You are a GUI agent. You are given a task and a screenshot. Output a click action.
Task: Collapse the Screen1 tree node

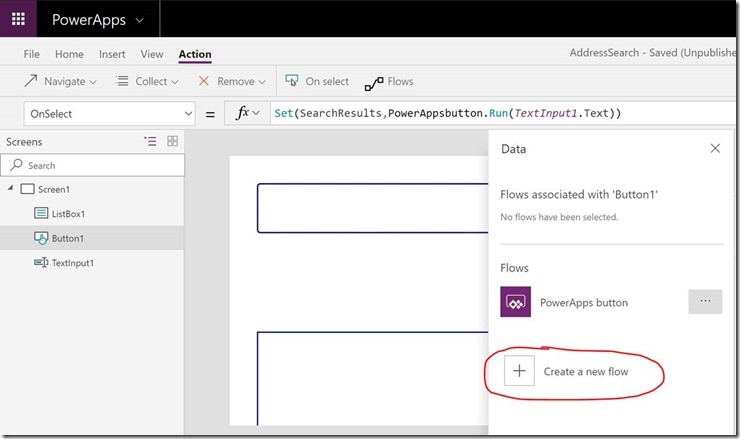coord(10,189)
